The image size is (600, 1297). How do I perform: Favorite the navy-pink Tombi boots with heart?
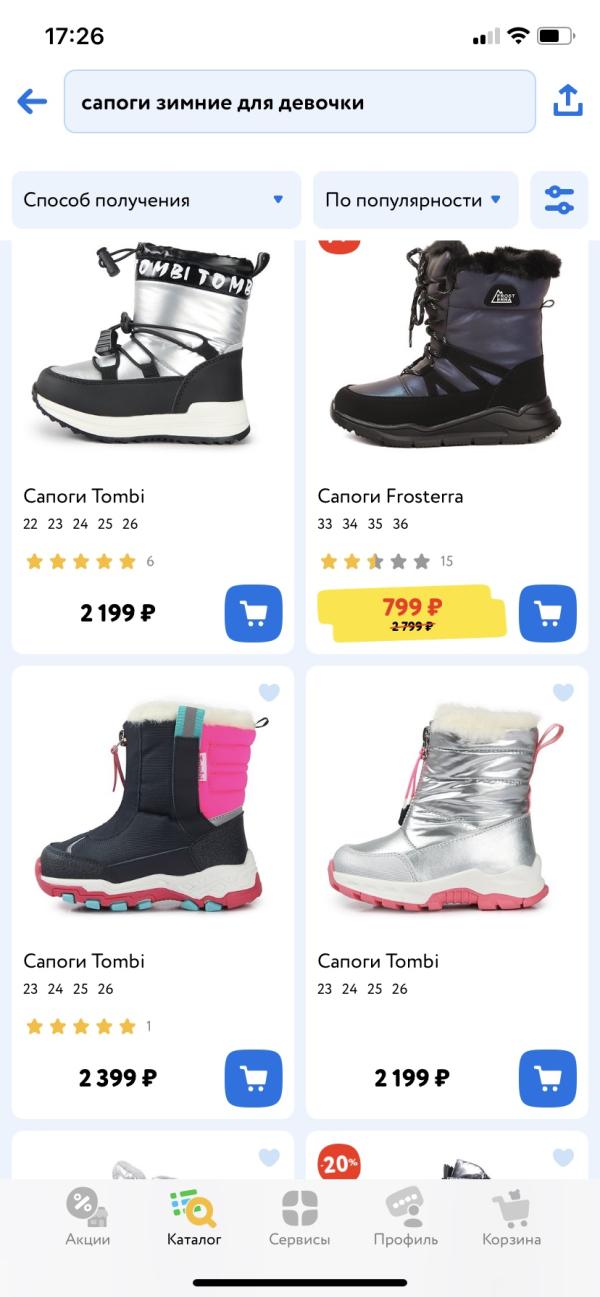pos(269,692)
